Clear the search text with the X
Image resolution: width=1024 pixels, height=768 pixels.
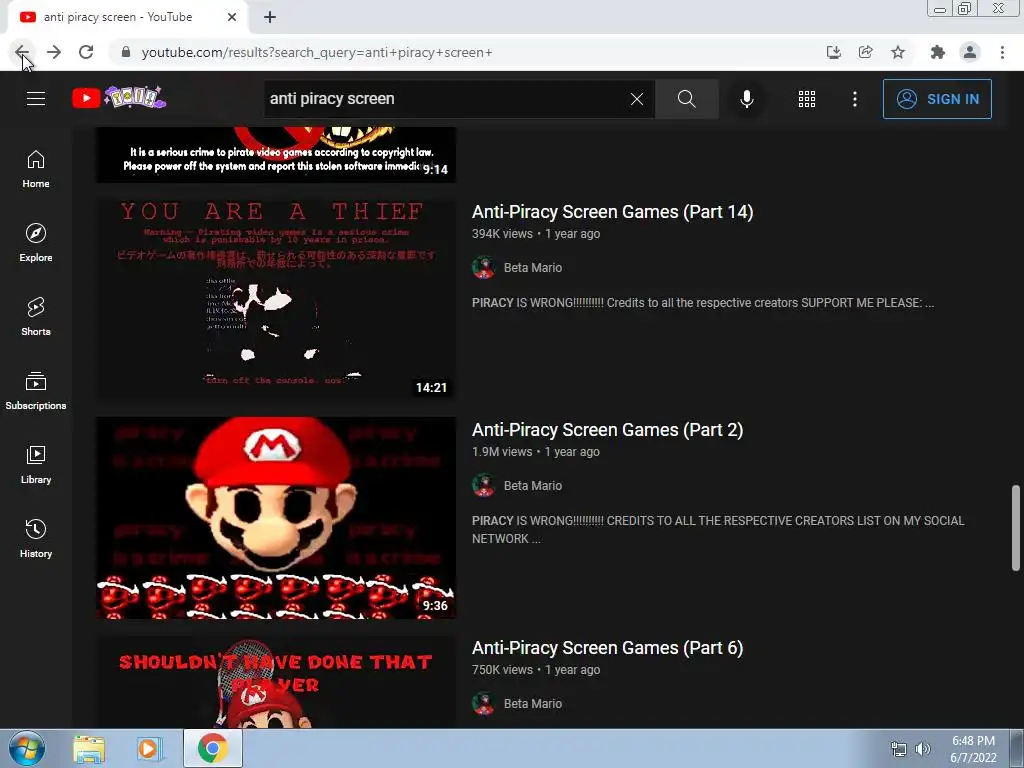(637, 99)
